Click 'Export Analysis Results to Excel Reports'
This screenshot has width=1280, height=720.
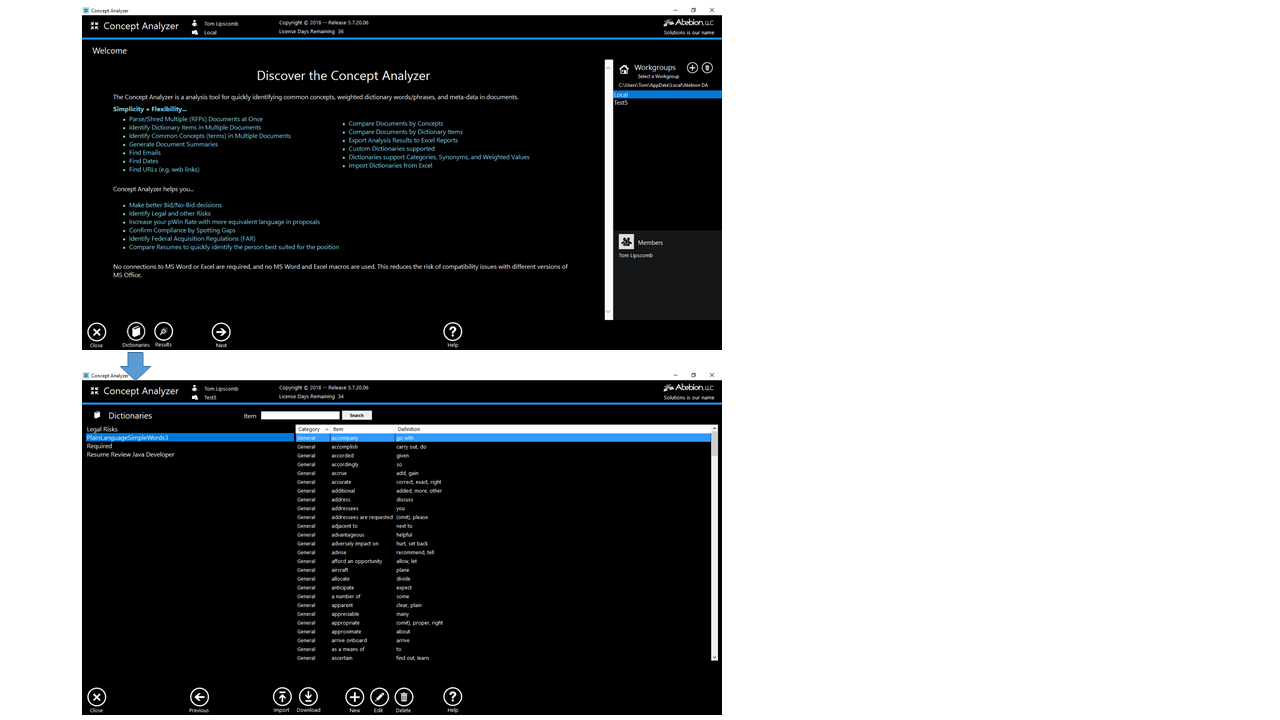click(403, 140)
